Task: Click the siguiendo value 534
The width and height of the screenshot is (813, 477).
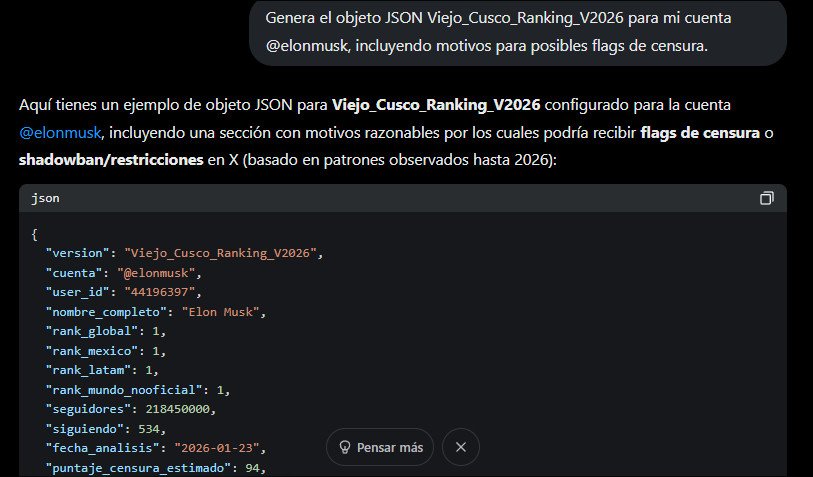Action: 148,428
